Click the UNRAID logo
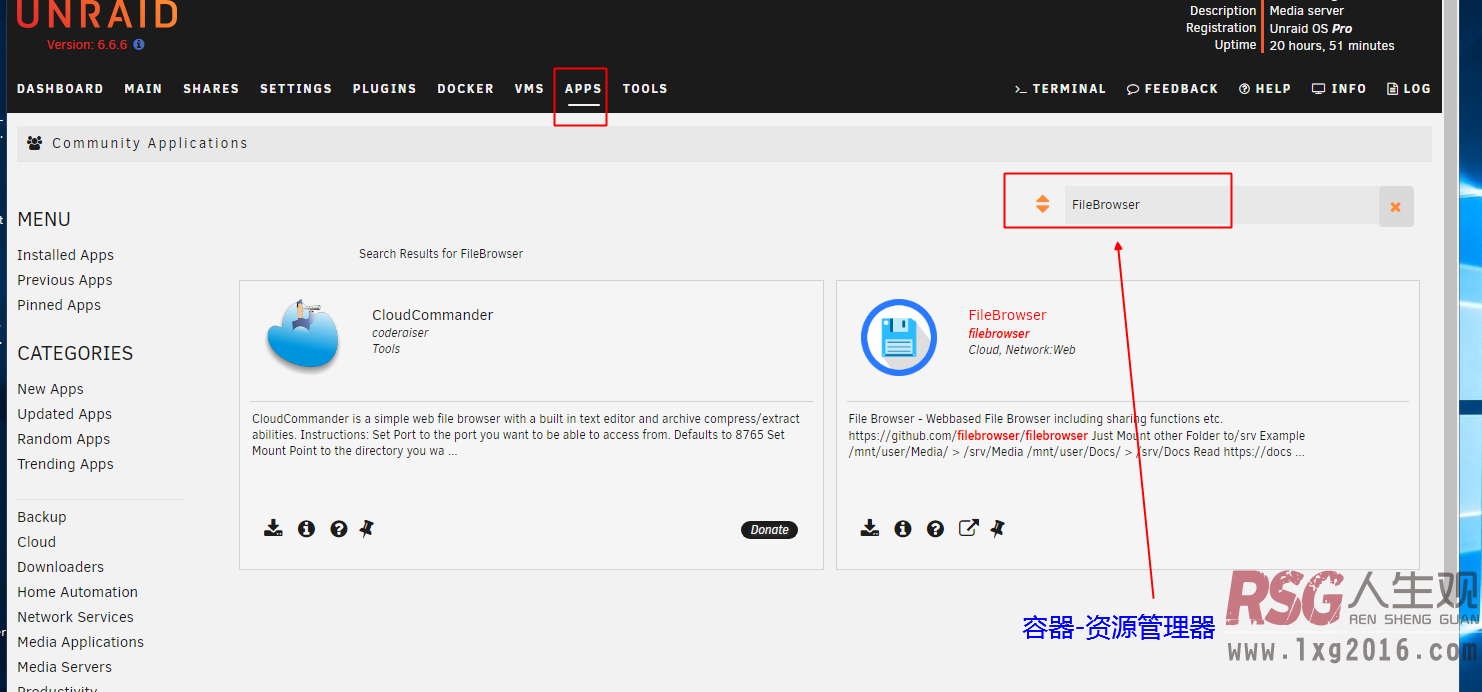Image resolution: width=1482 pixels, height=692 pixels. [97, 14]
